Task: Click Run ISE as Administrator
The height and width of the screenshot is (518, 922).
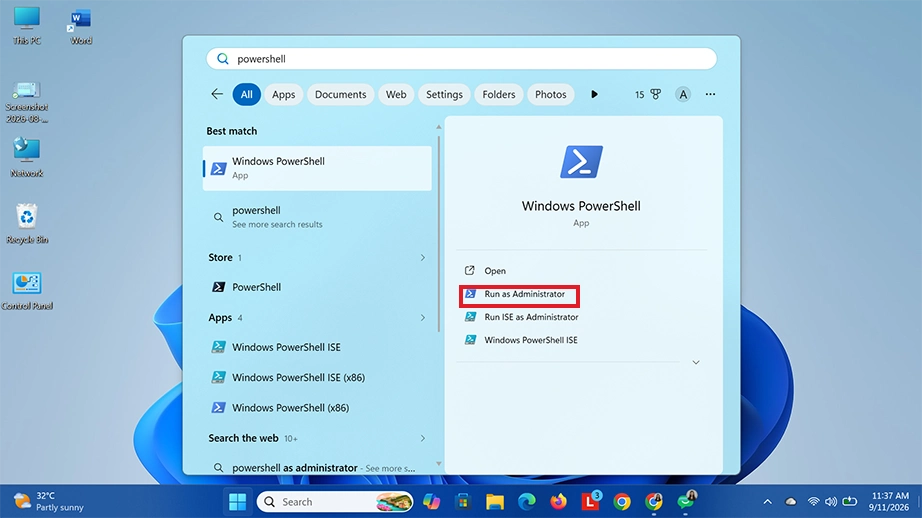Action: coord(522,317)
